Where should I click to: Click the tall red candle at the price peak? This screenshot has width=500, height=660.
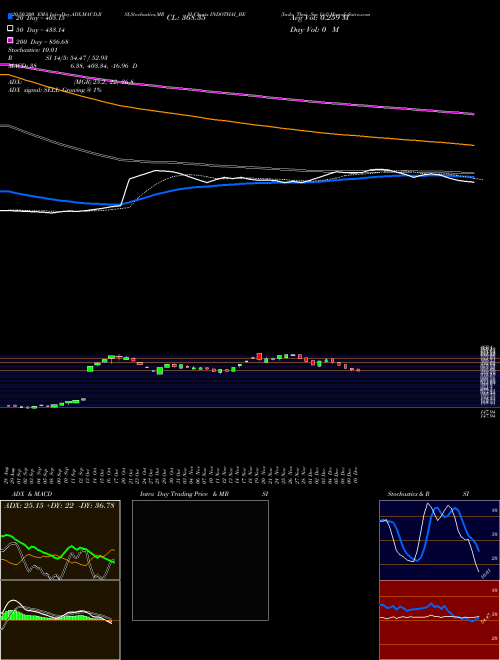259,357
